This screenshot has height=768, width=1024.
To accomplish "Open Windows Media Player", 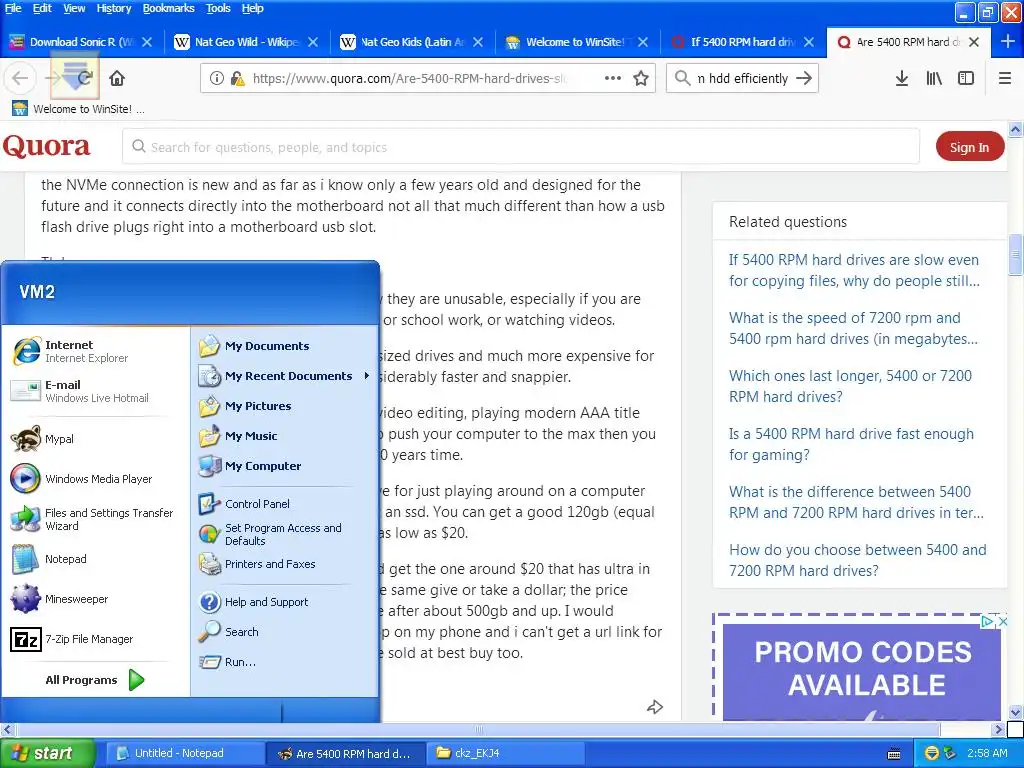I will coord(81,479).
